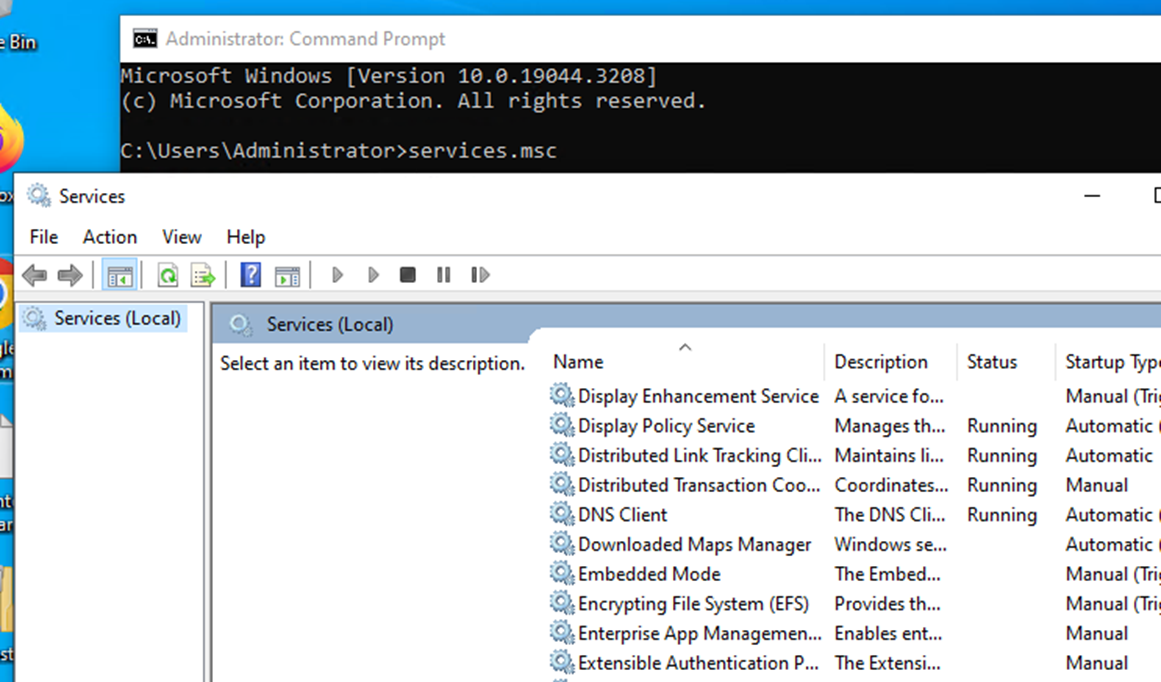
Task: Go back using the toolbar Back arrow
Action: (x=35, y=275)
